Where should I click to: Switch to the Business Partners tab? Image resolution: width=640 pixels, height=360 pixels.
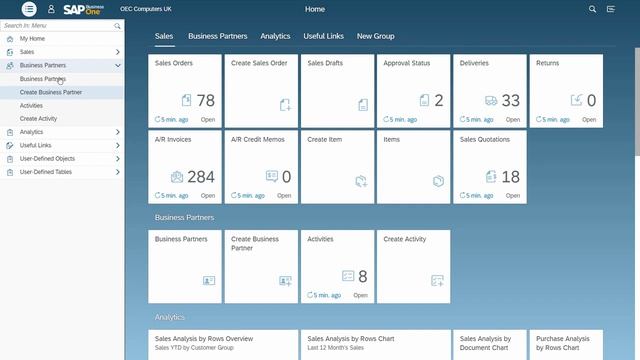pos(218,36)
